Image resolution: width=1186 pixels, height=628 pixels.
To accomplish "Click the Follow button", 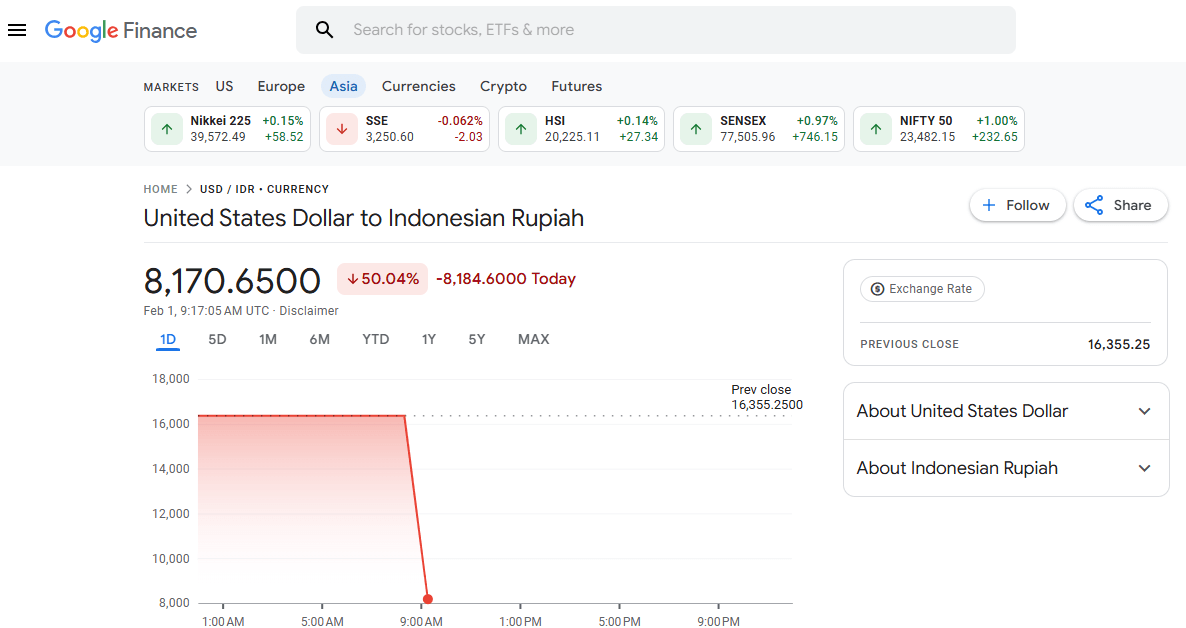I will tap(1017, 205).
